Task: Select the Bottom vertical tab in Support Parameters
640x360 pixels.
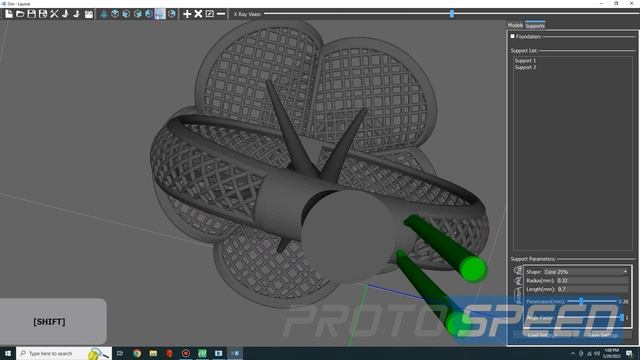Action: click(518, 295)
